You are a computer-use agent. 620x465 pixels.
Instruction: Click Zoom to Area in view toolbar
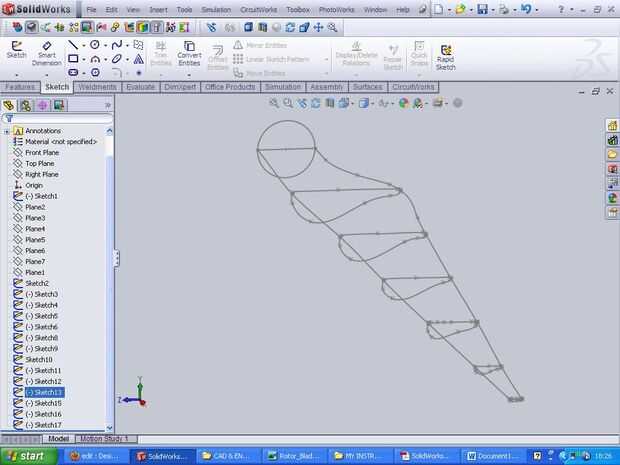(x=288, y=103)
